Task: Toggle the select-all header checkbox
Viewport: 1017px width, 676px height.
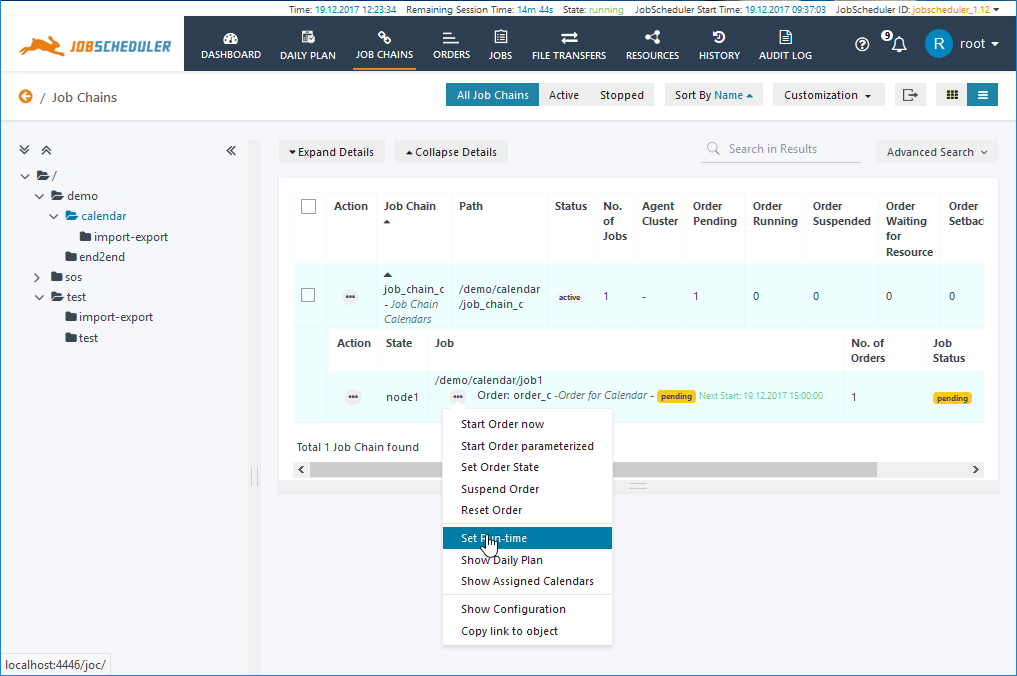Action: (309, 206)
